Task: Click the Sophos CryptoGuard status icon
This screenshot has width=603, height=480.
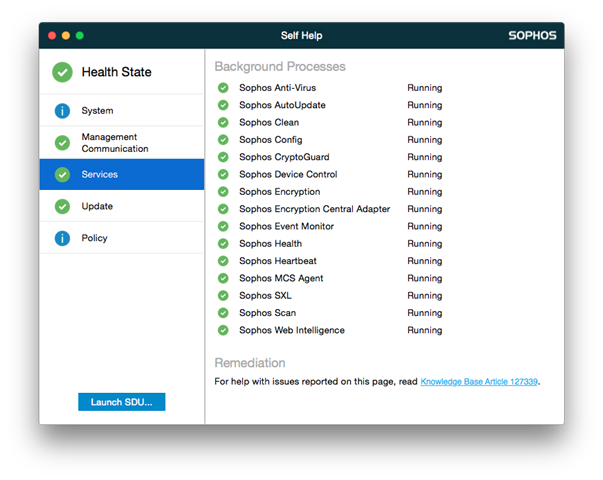Action: 223,157
